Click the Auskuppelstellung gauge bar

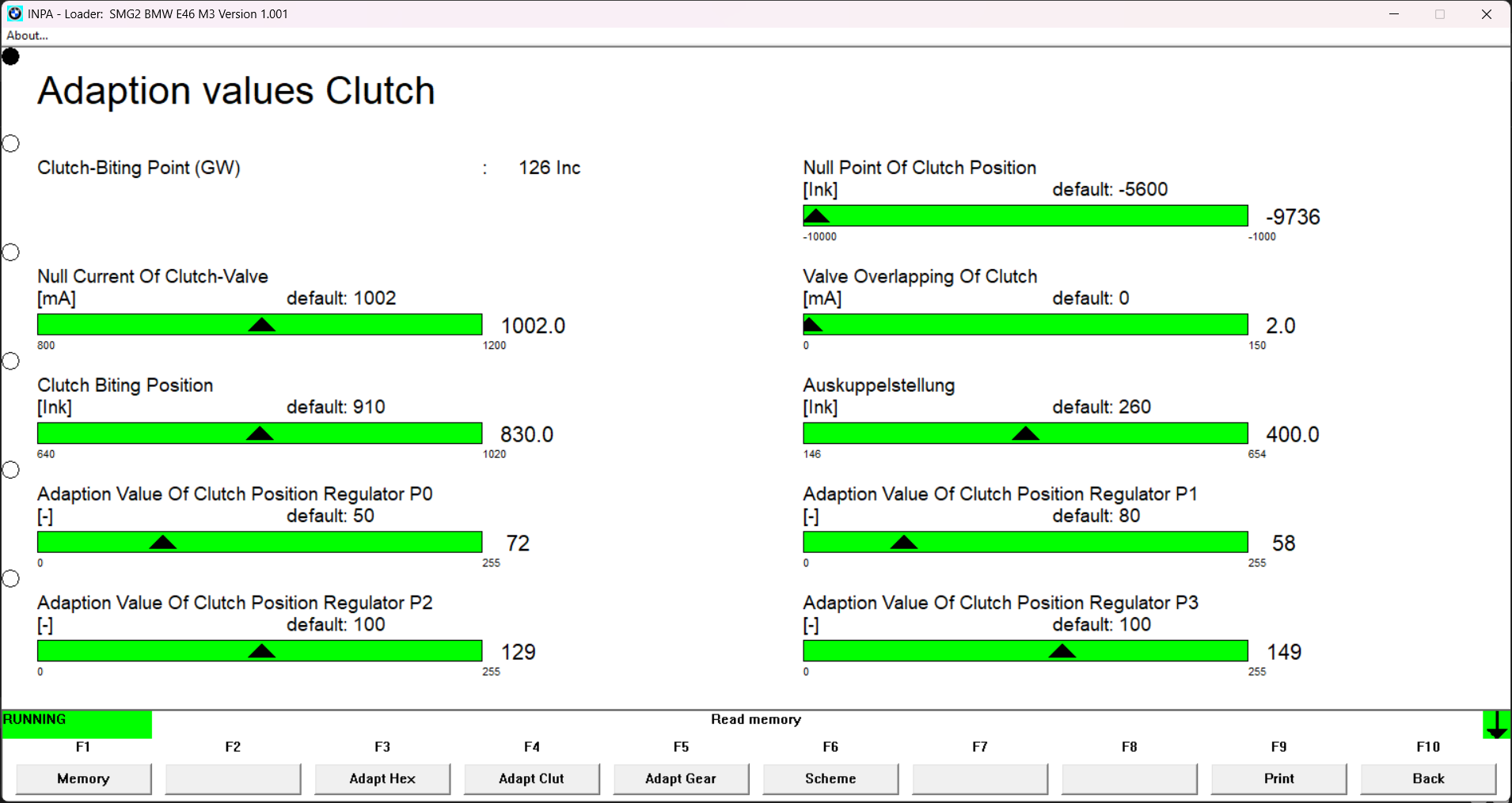tap(1025, 434)
